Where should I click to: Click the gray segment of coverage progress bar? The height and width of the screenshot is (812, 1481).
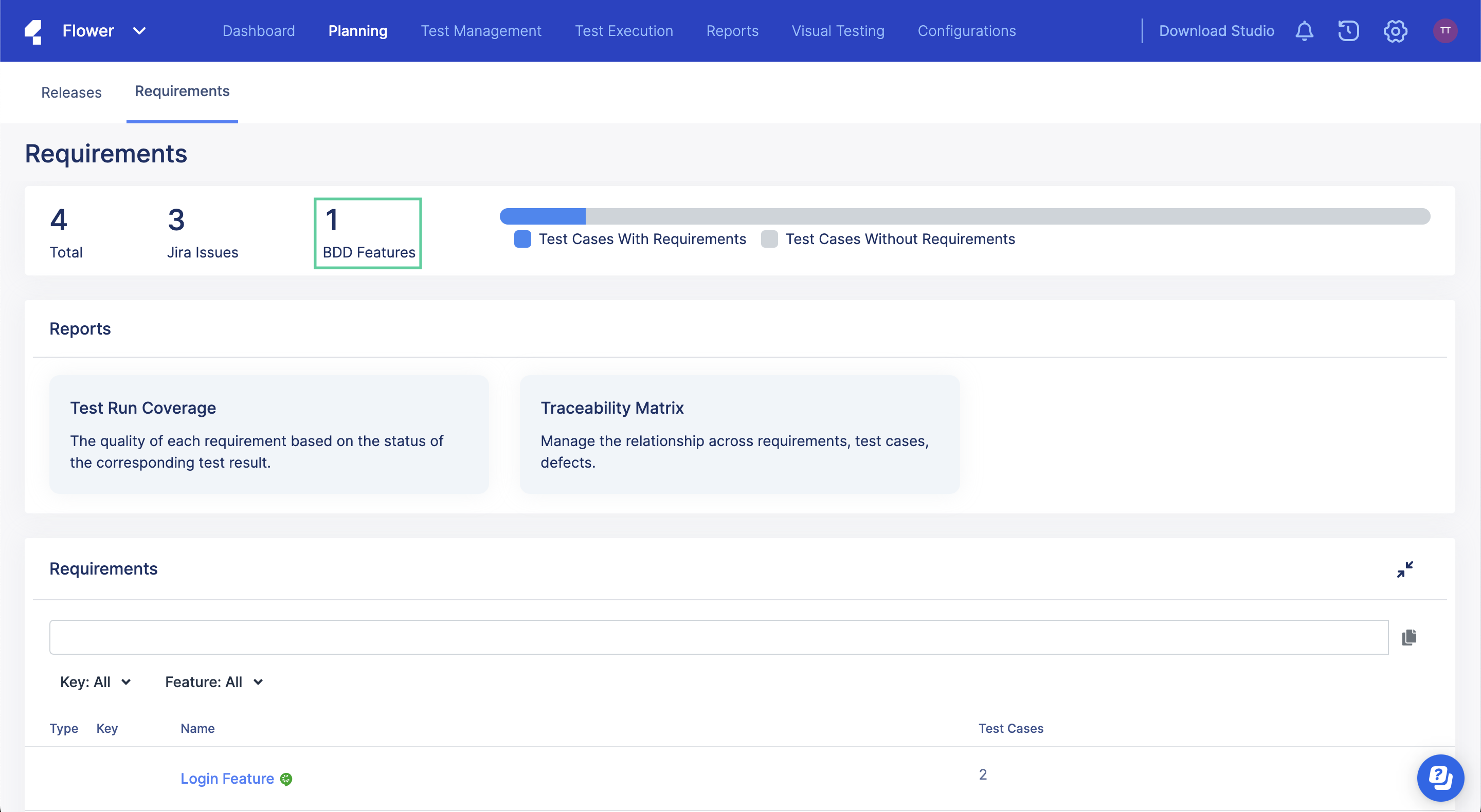pos(1008,216)
